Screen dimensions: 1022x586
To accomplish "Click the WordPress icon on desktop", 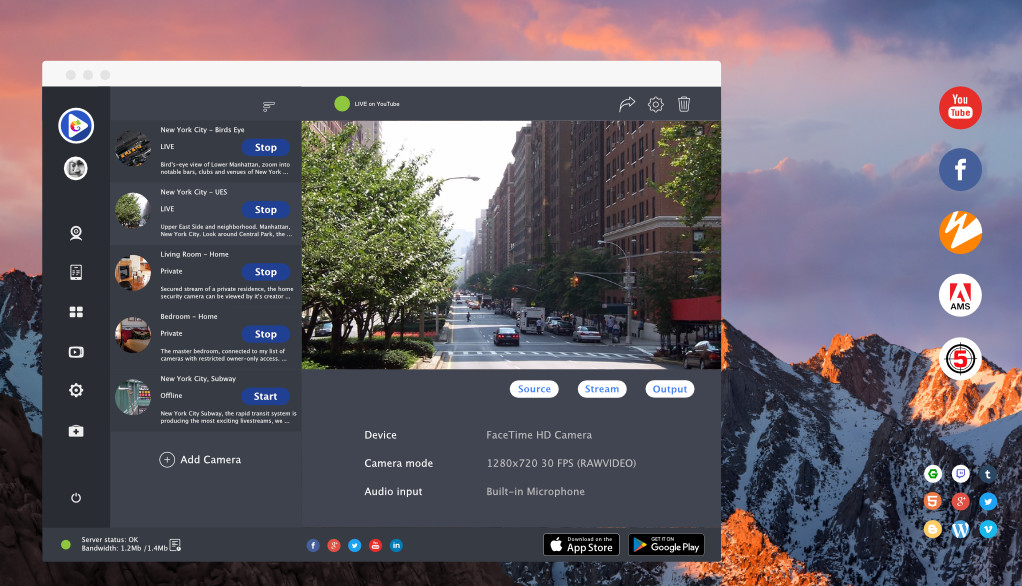I will [960, 529].
